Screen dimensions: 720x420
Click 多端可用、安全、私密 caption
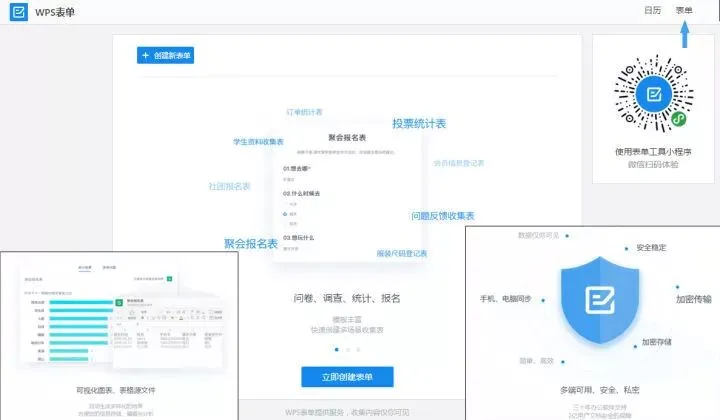click(600, 390)
